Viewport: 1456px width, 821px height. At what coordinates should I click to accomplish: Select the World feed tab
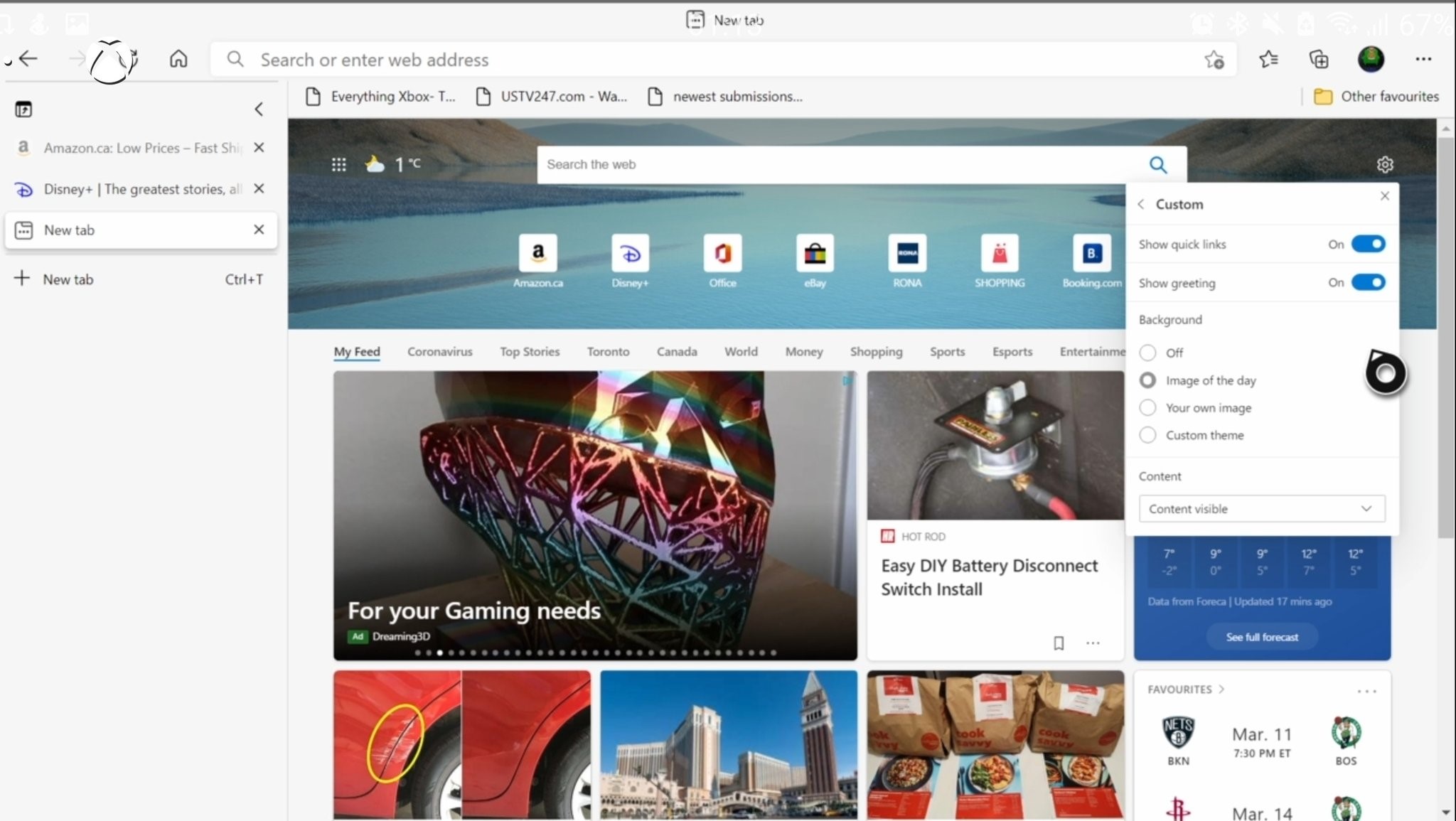click(x=741, y=352)
